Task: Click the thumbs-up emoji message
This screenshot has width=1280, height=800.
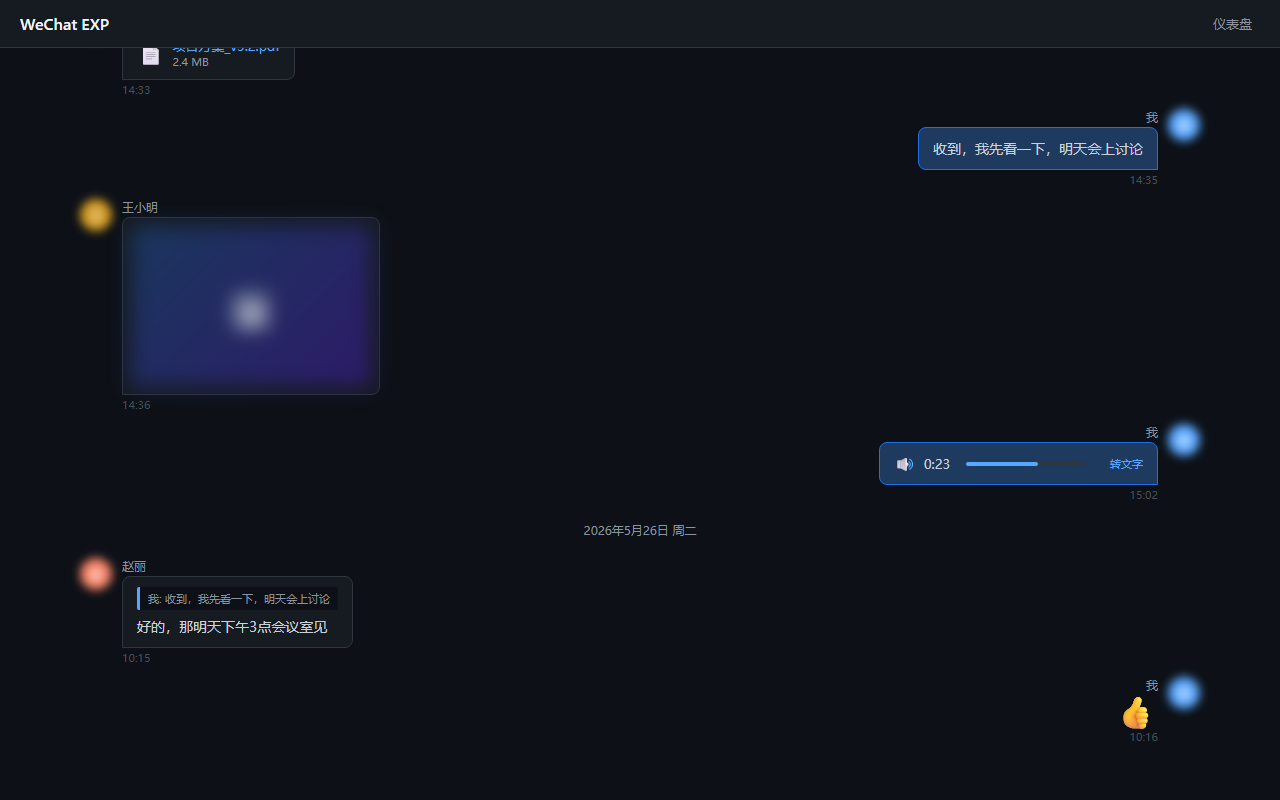Action: pyautogui.click(x=1135, y=713)
